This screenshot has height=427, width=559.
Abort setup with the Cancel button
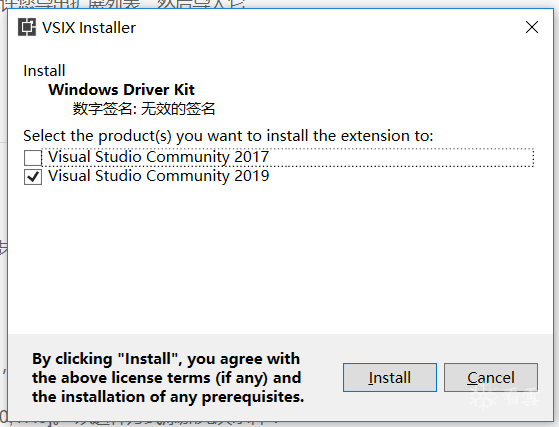click(x=491, y=377)
